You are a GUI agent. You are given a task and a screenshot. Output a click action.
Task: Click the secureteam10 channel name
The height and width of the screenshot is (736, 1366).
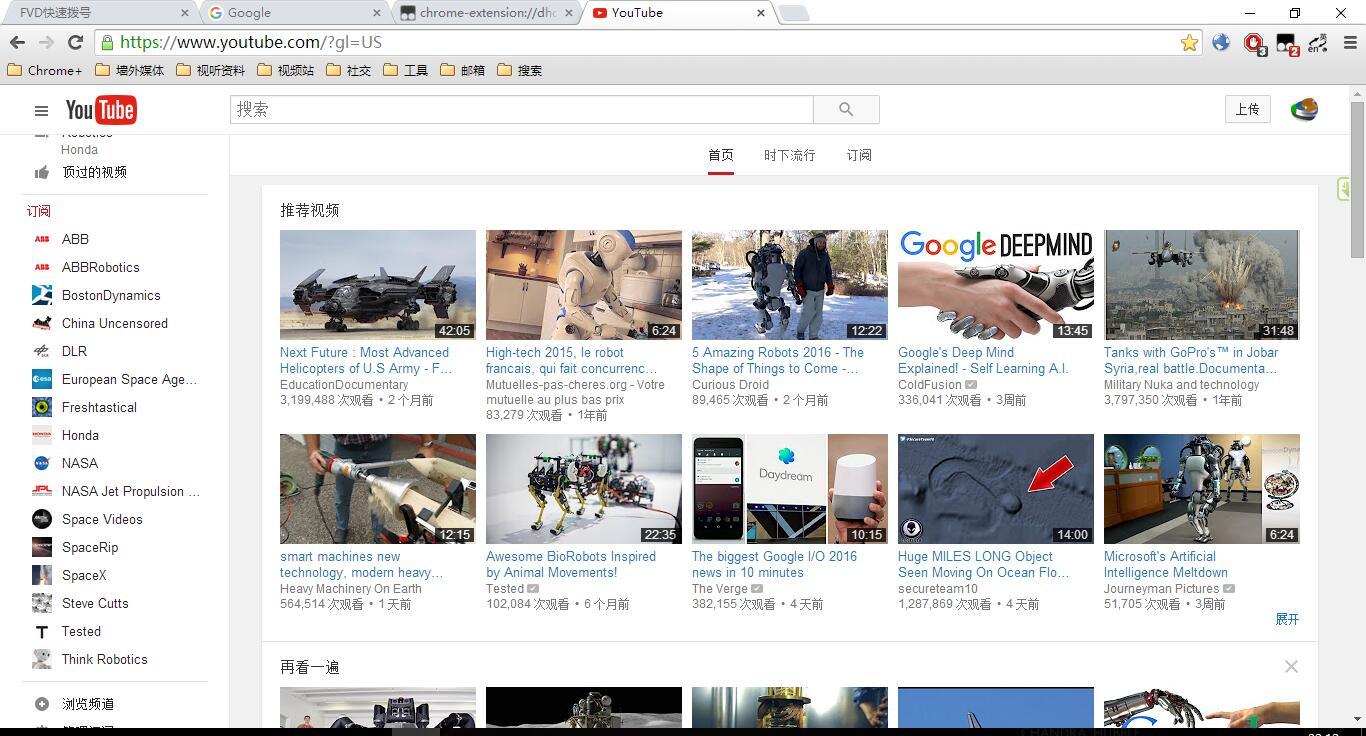pyautogui.click(x=938, y=588)
